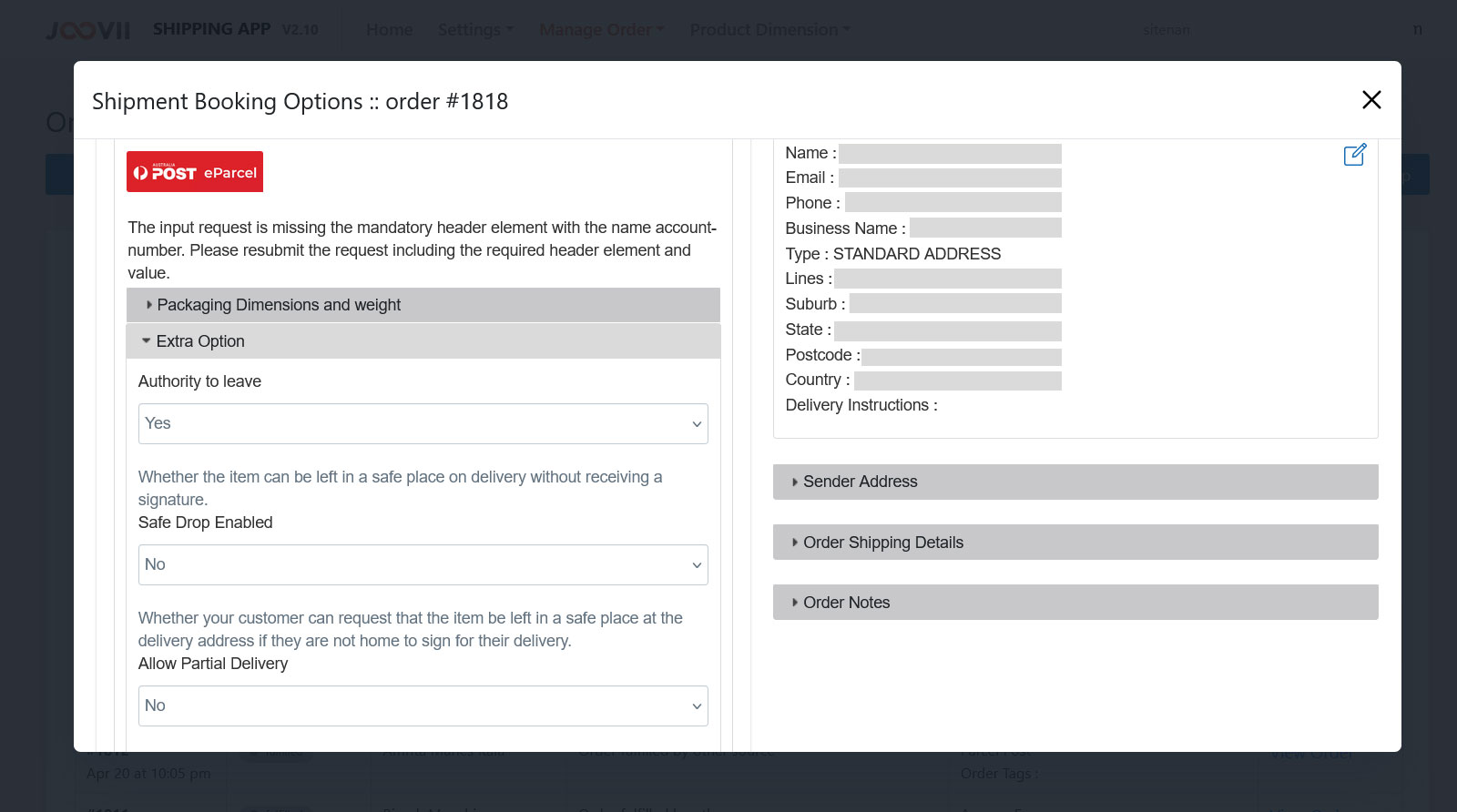Screen dimensions: 1457x812
Task: Expand the Sender Address section
Action: click(1075, 482)
